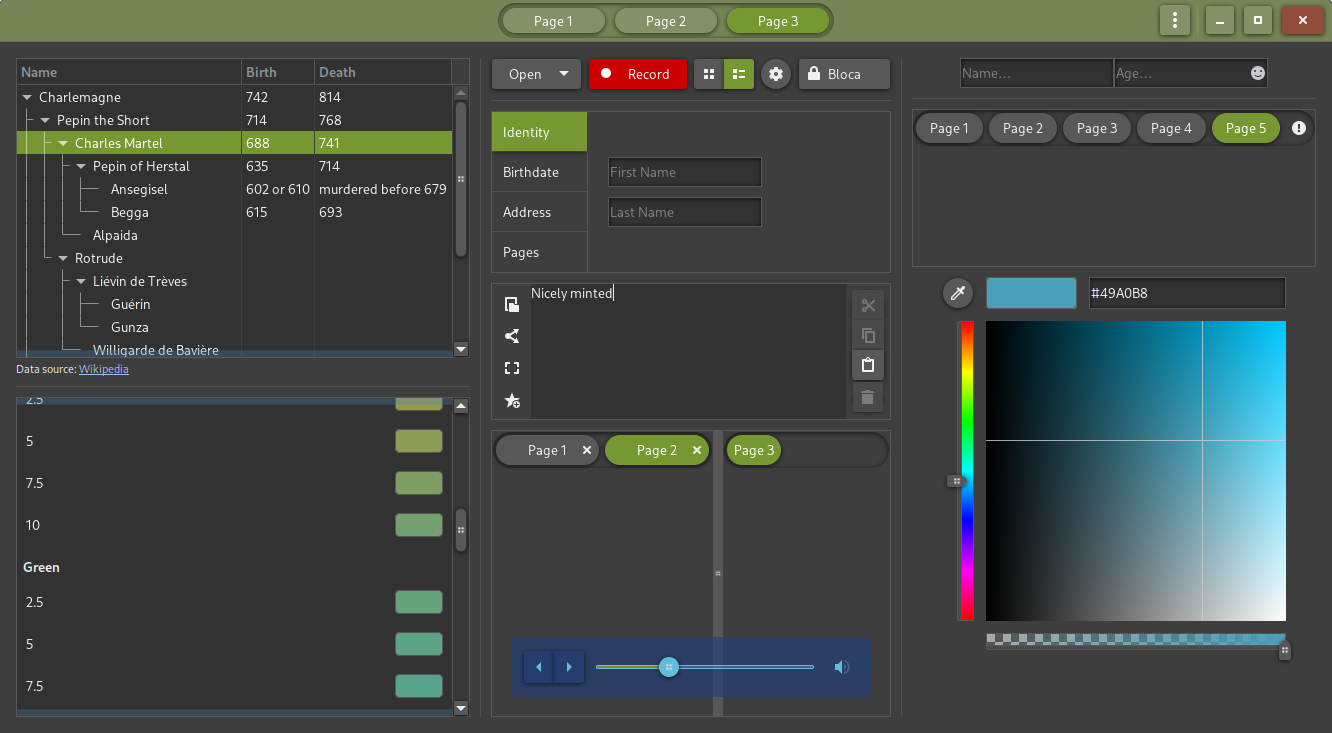1332x733 pixels.
Task: Click the color list scroll-up arrow
Action: tap(461, 406)
